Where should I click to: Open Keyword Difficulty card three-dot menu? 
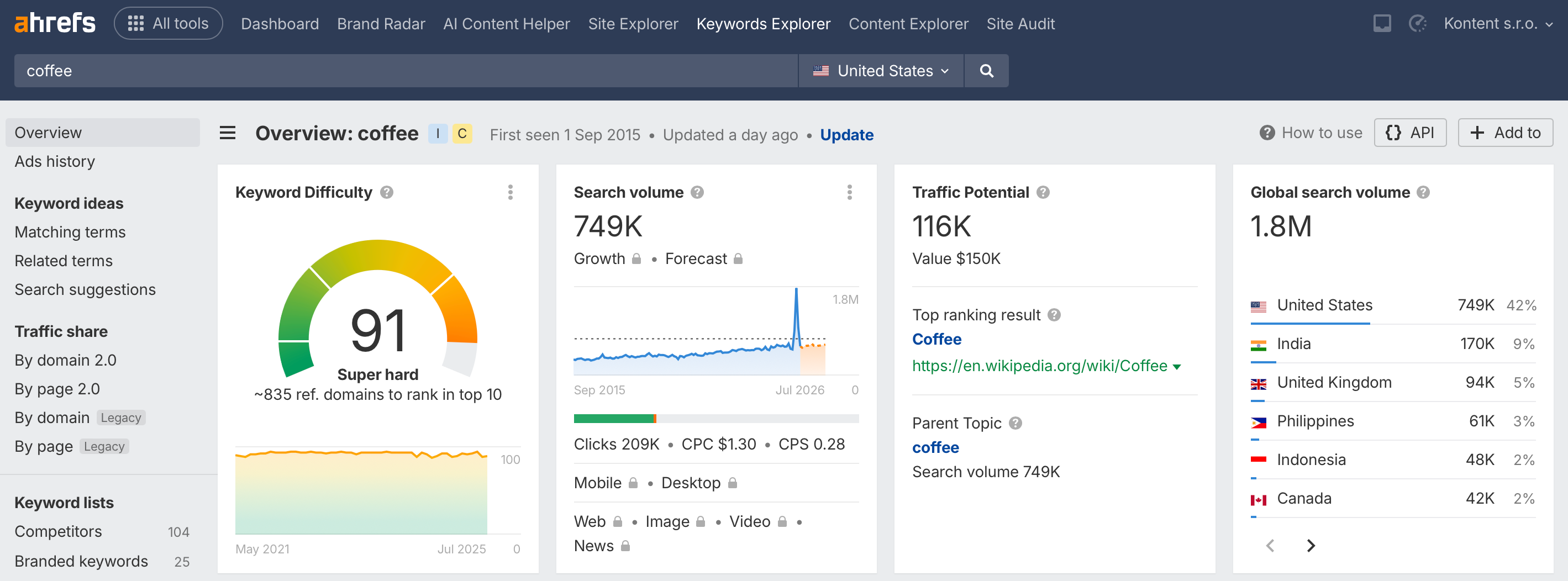click(510, 192)
